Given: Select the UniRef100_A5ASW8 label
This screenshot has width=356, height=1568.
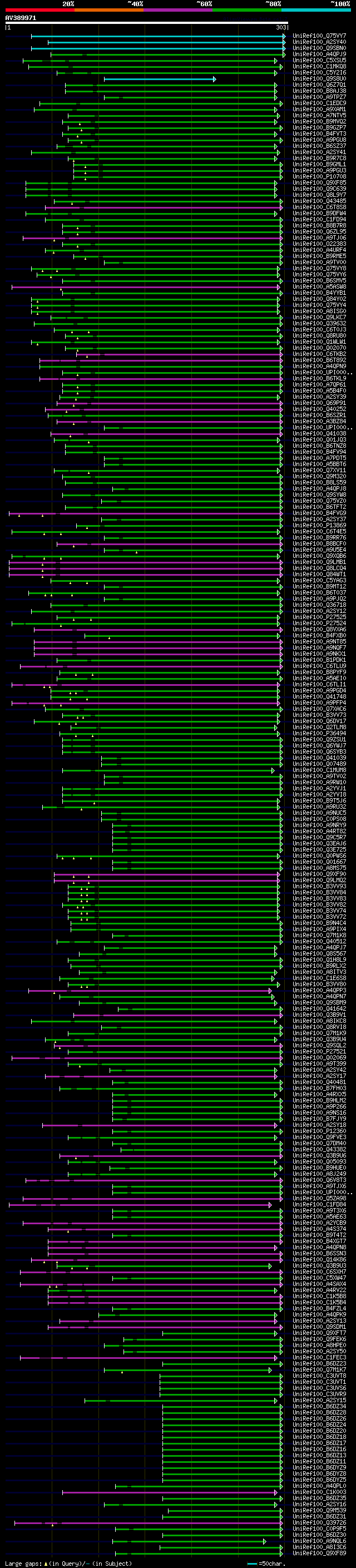Looking at the screenshot, I should coord(319,286).
